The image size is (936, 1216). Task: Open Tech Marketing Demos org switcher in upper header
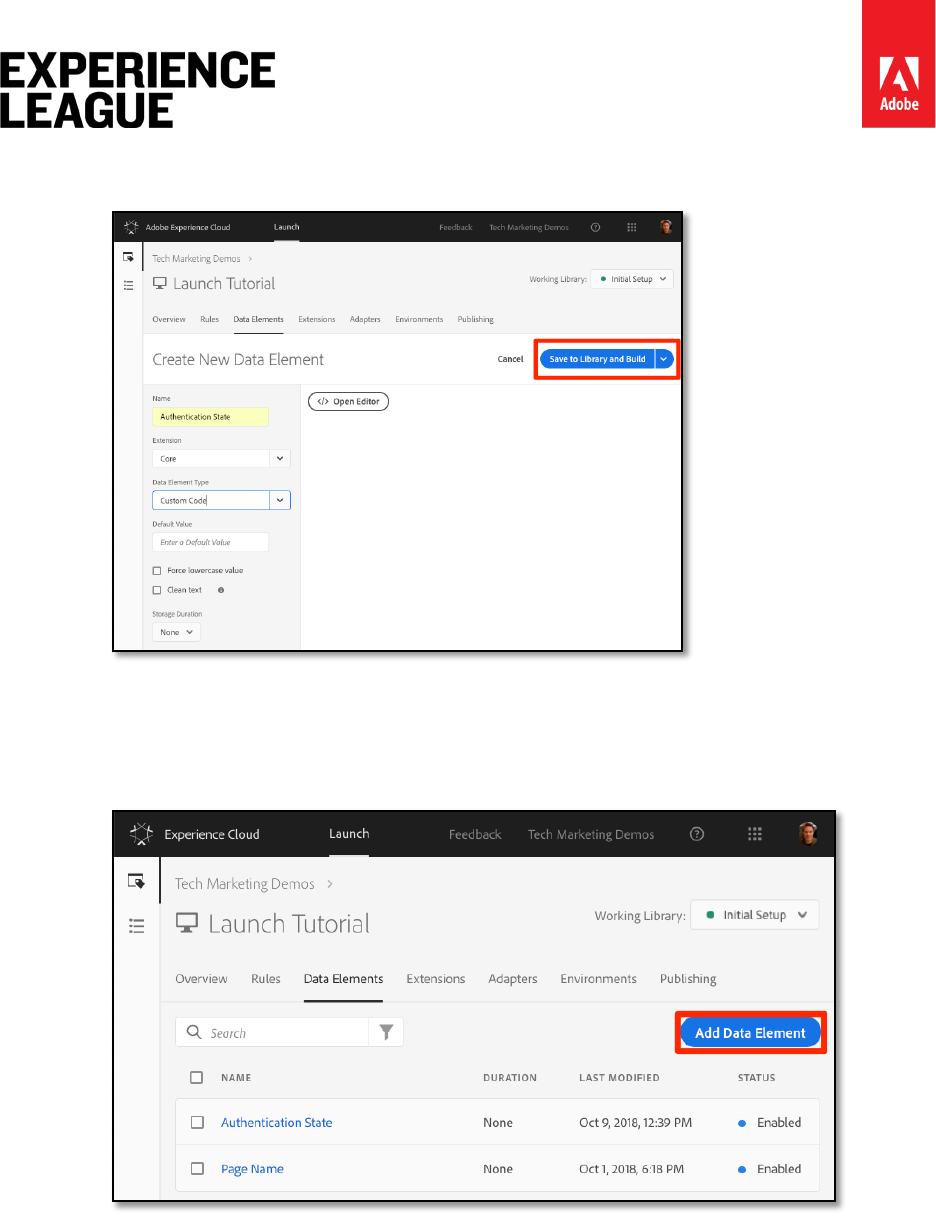pos(529,227)
